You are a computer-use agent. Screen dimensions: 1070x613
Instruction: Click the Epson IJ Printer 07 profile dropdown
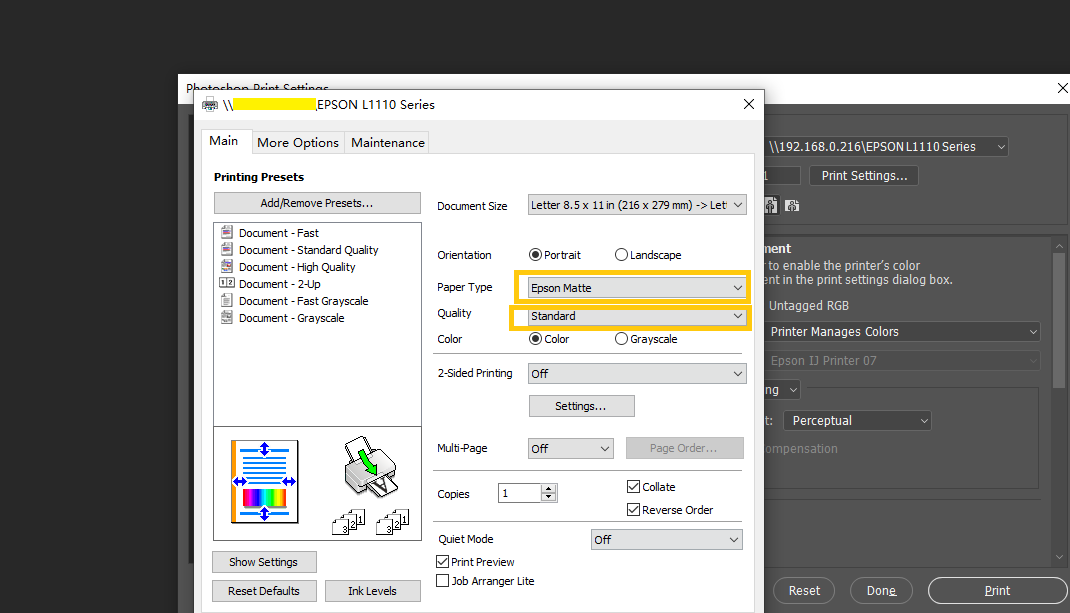click(901, 360)
